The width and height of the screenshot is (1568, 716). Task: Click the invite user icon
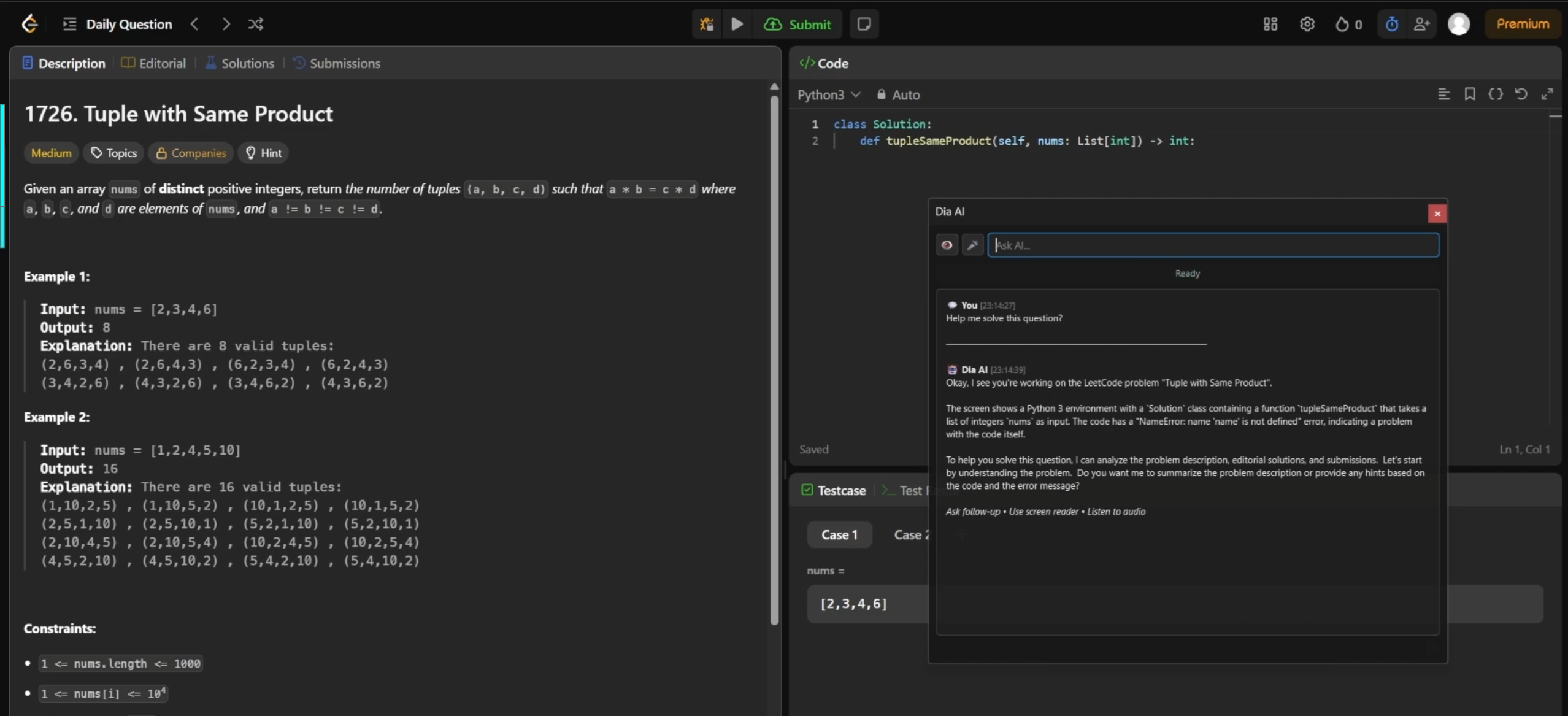click(x=1421, y=24)
